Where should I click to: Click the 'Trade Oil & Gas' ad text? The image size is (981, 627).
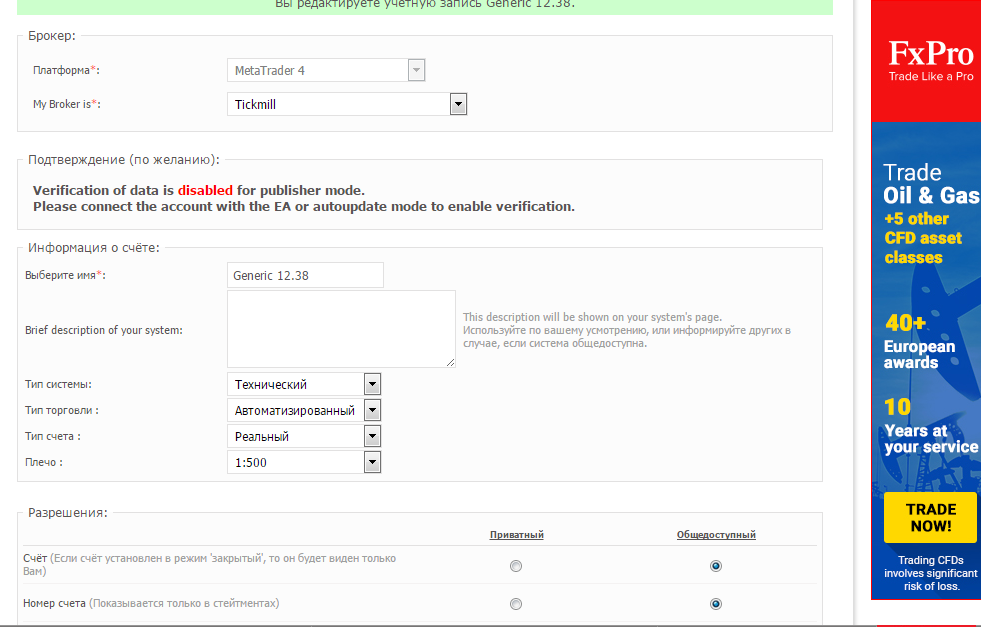point(931,184)
